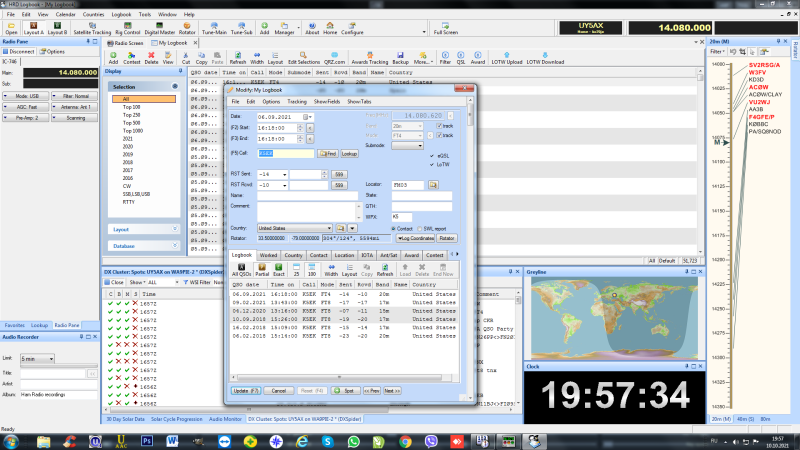Launch Rig Control tool
Screen dimensions: 800x450
pyautogui.click(x=128, y=28)
